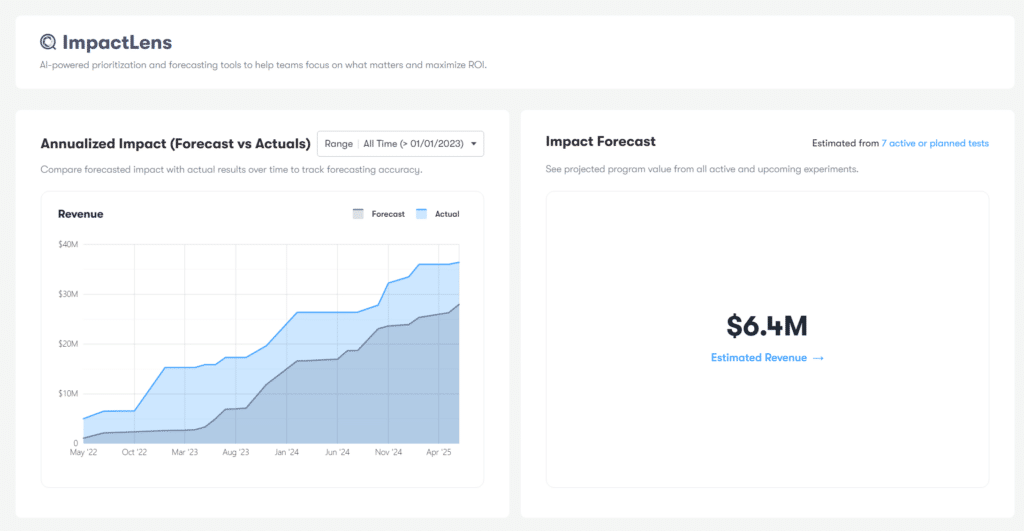Image resolution: width=1024 pixels, height=531 pixels.
Task: Click the May '22 x-axis label
Action: [83, 452]
